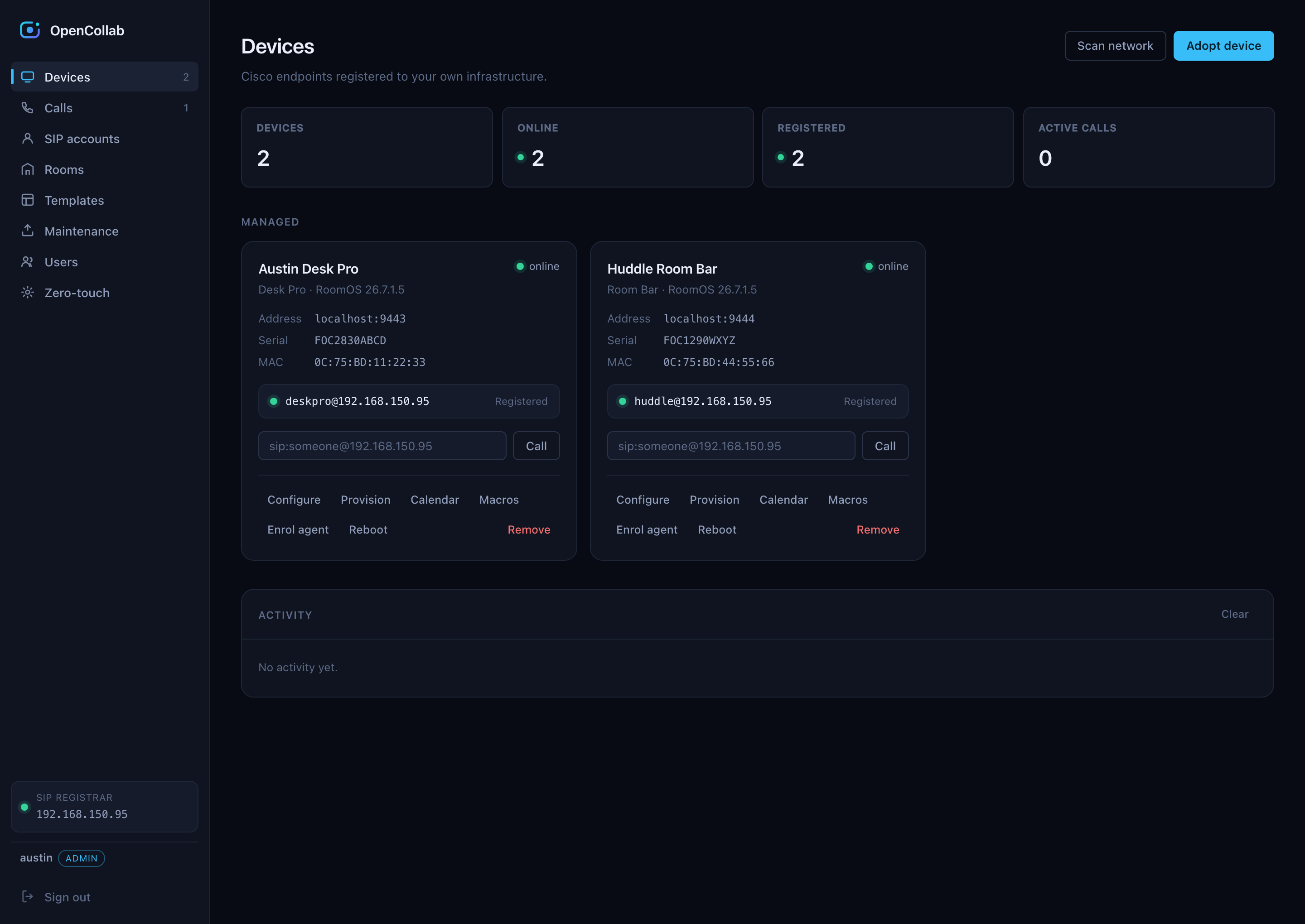Click the deskpro@192.168.150.95 registration row

tap(409, 401)
